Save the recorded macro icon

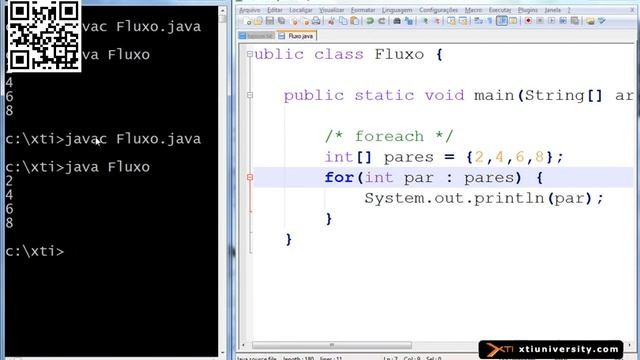pyautogui.click(x=575, y=21)
